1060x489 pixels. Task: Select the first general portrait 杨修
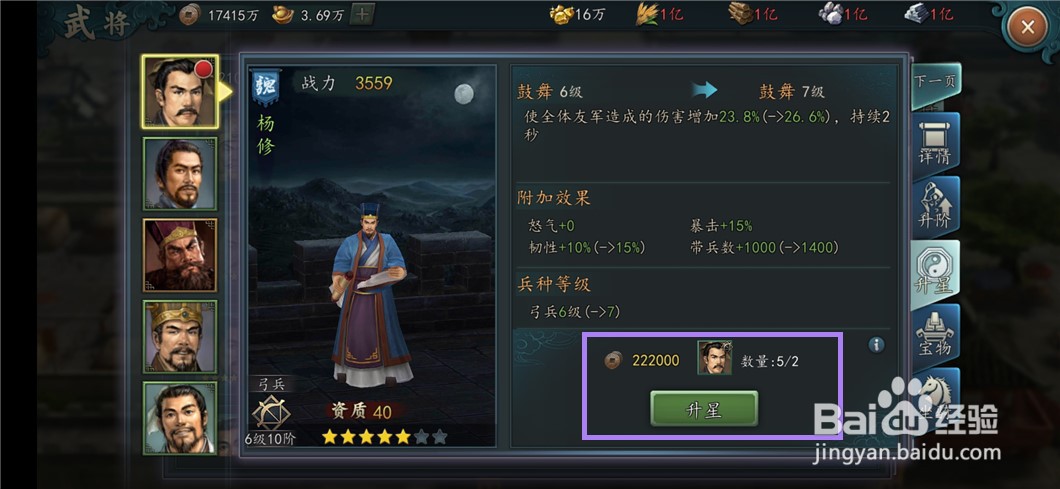click(x=180, y=92)
